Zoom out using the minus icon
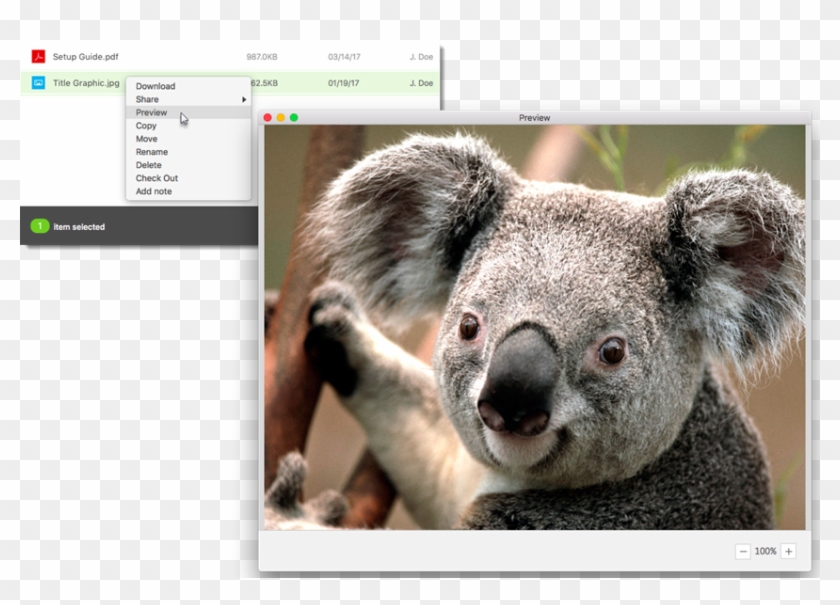Viewport: 840px width, 605px height. click(743, 551)
